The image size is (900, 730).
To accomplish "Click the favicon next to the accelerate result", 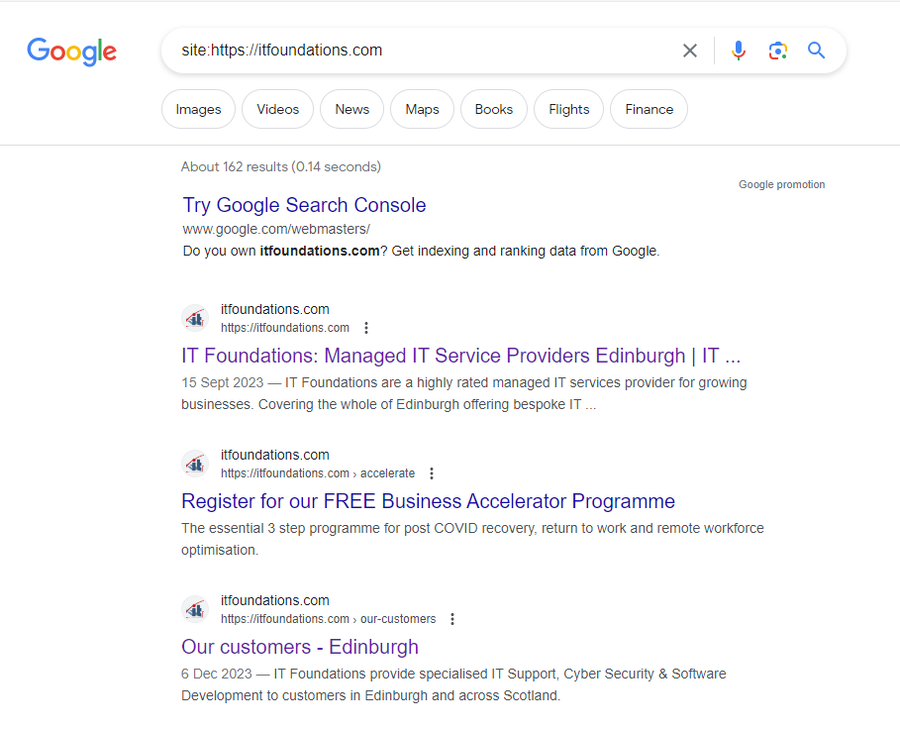I will 195,463.
